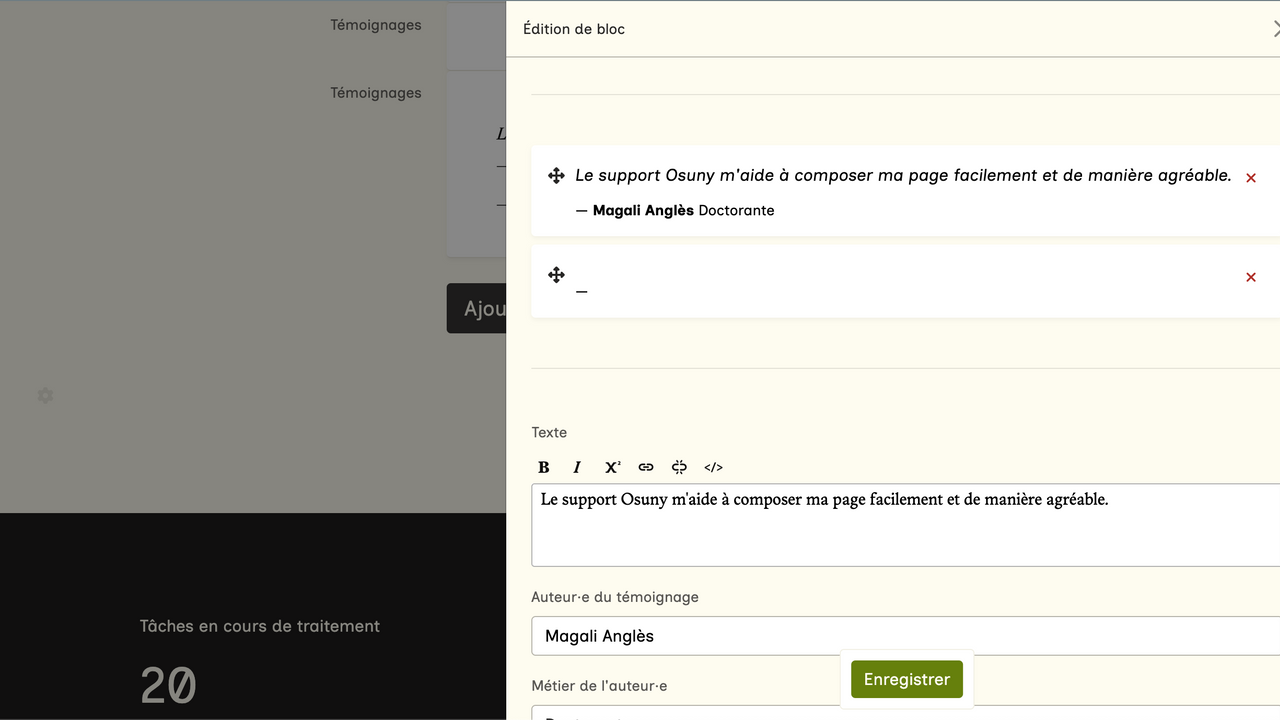Select the Magali Anglès testimonial card text

(x=902, y=176)
